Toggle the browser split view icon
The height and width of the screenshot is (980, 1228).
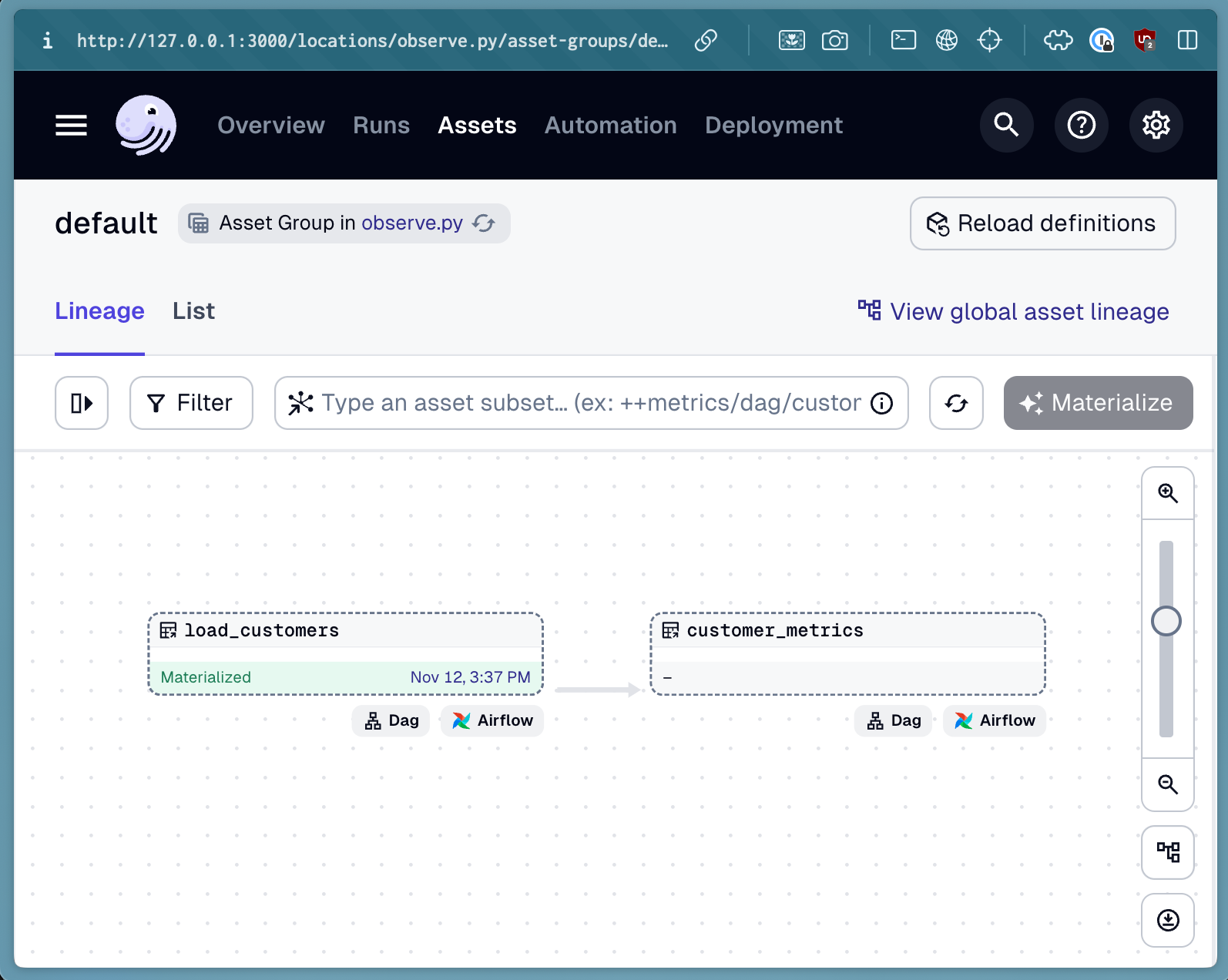(1187, 40)
